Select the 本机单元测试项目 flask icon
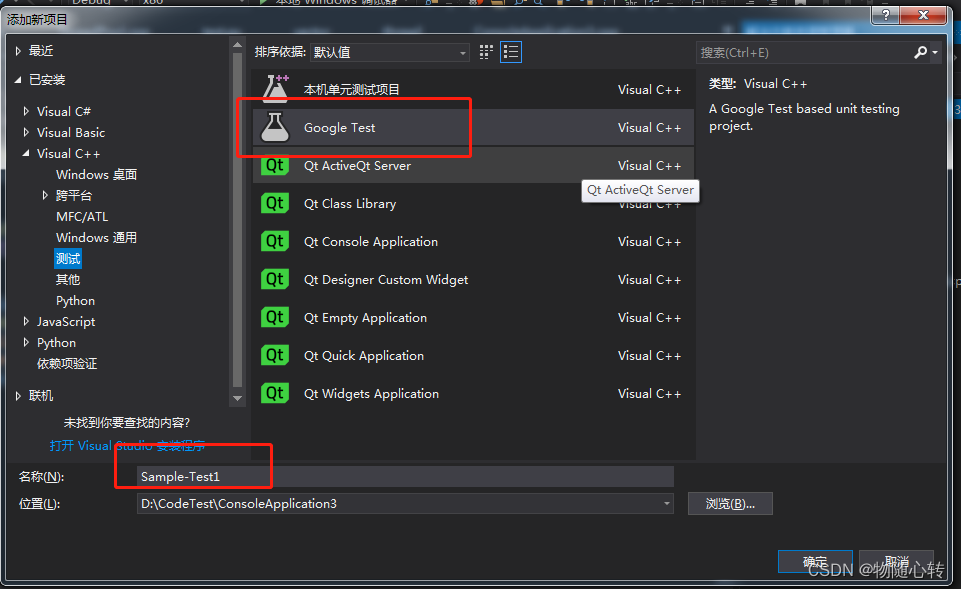 pyautogui.click(x=275, y=89)
